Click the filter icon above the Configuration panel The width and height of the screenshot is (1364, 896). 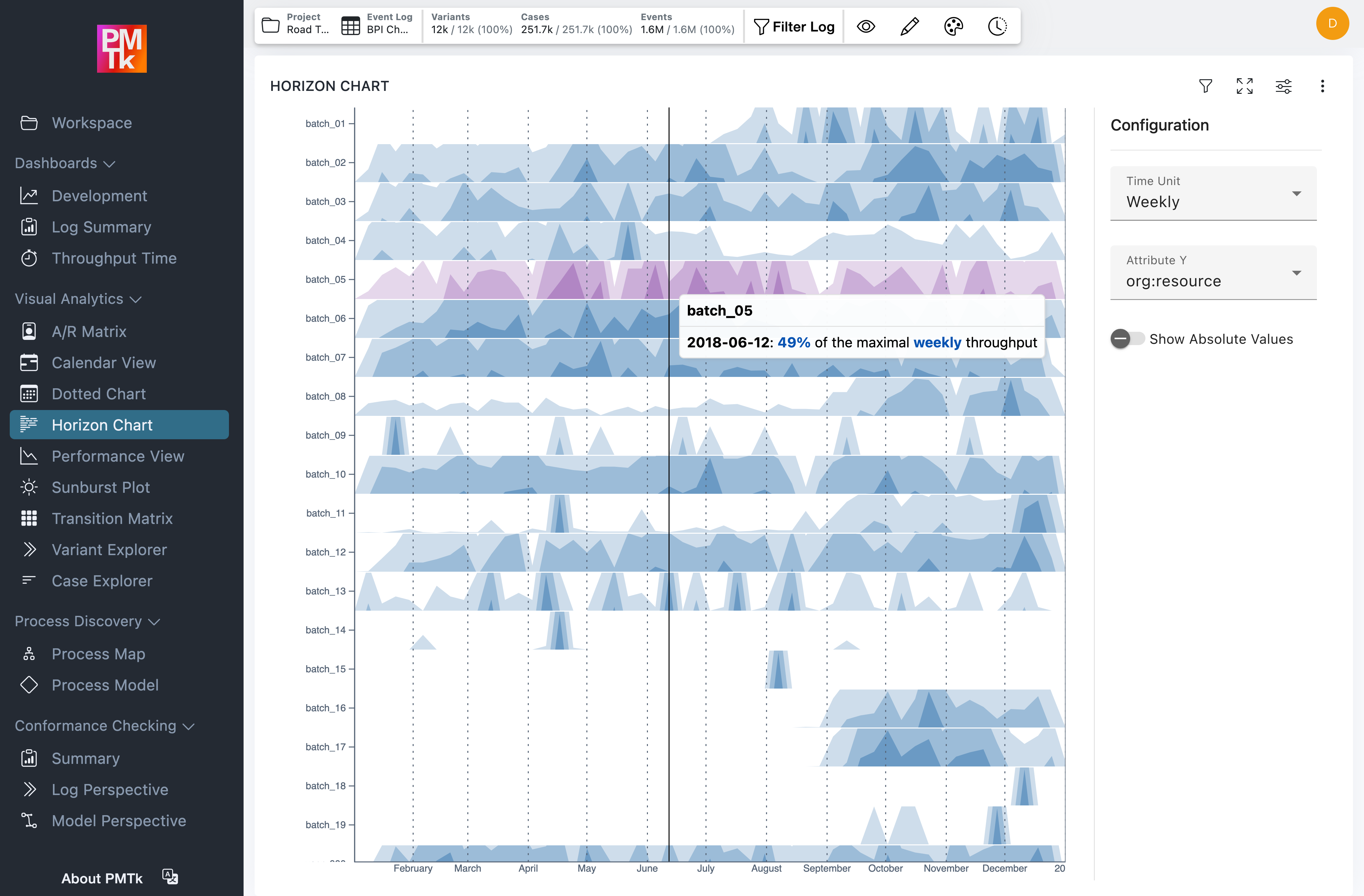tap(1205, 86)
